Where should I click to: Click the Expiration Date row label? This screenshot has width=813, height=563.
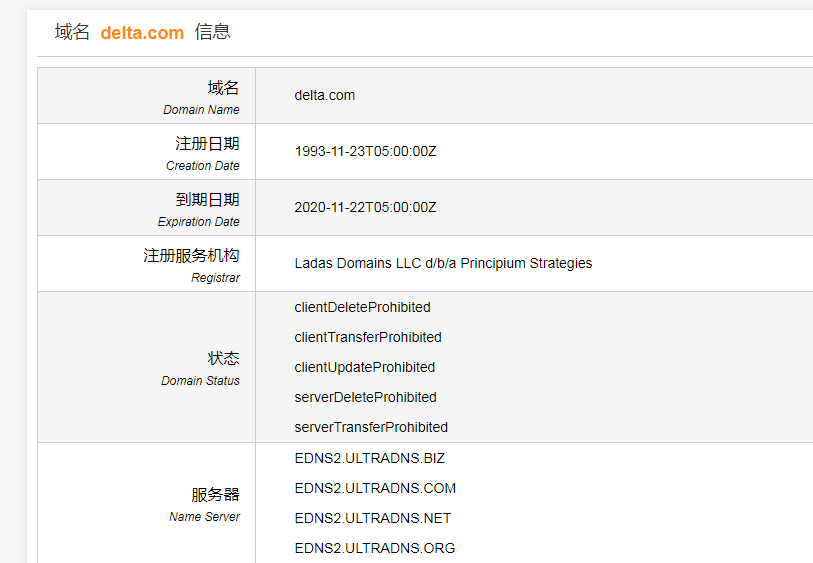pos(201,208)
